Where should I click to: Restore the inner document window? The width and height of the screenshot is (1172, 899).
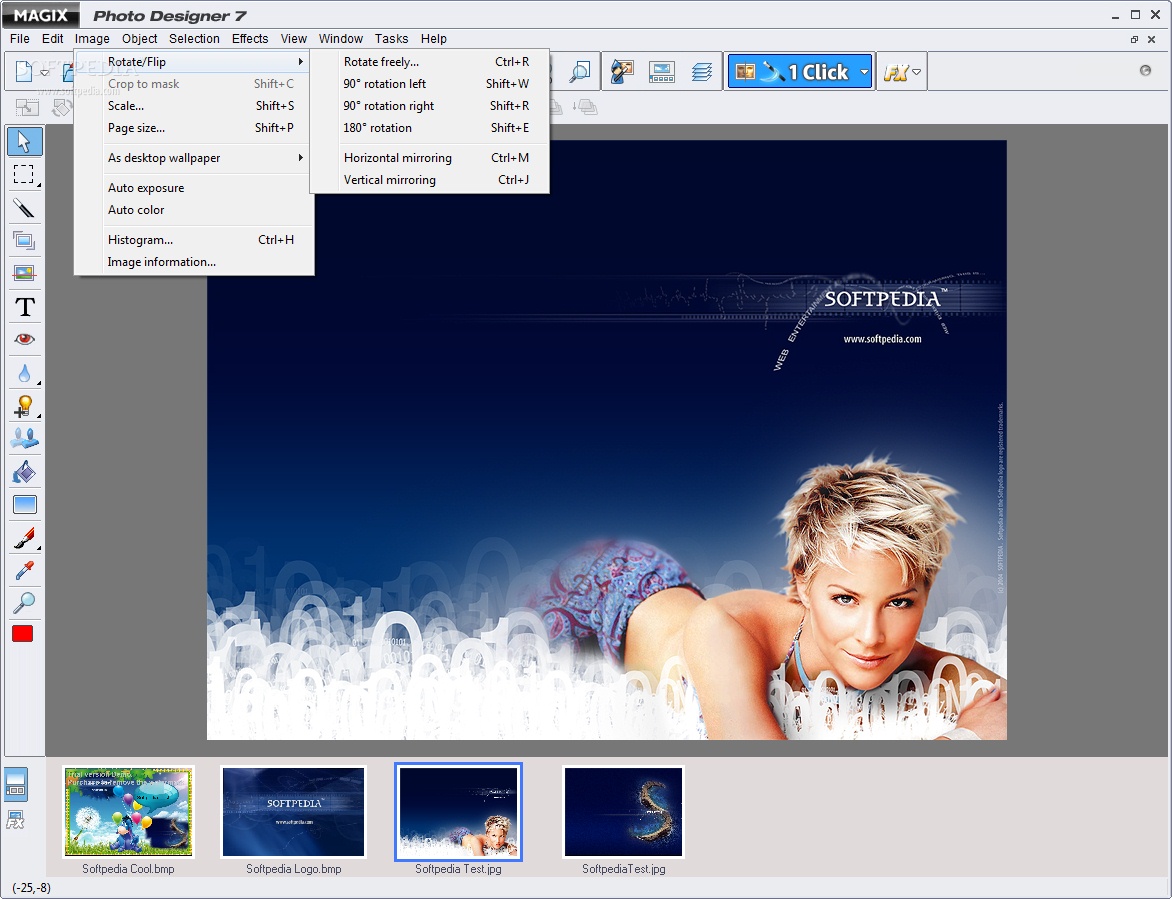pos(1134,39)
